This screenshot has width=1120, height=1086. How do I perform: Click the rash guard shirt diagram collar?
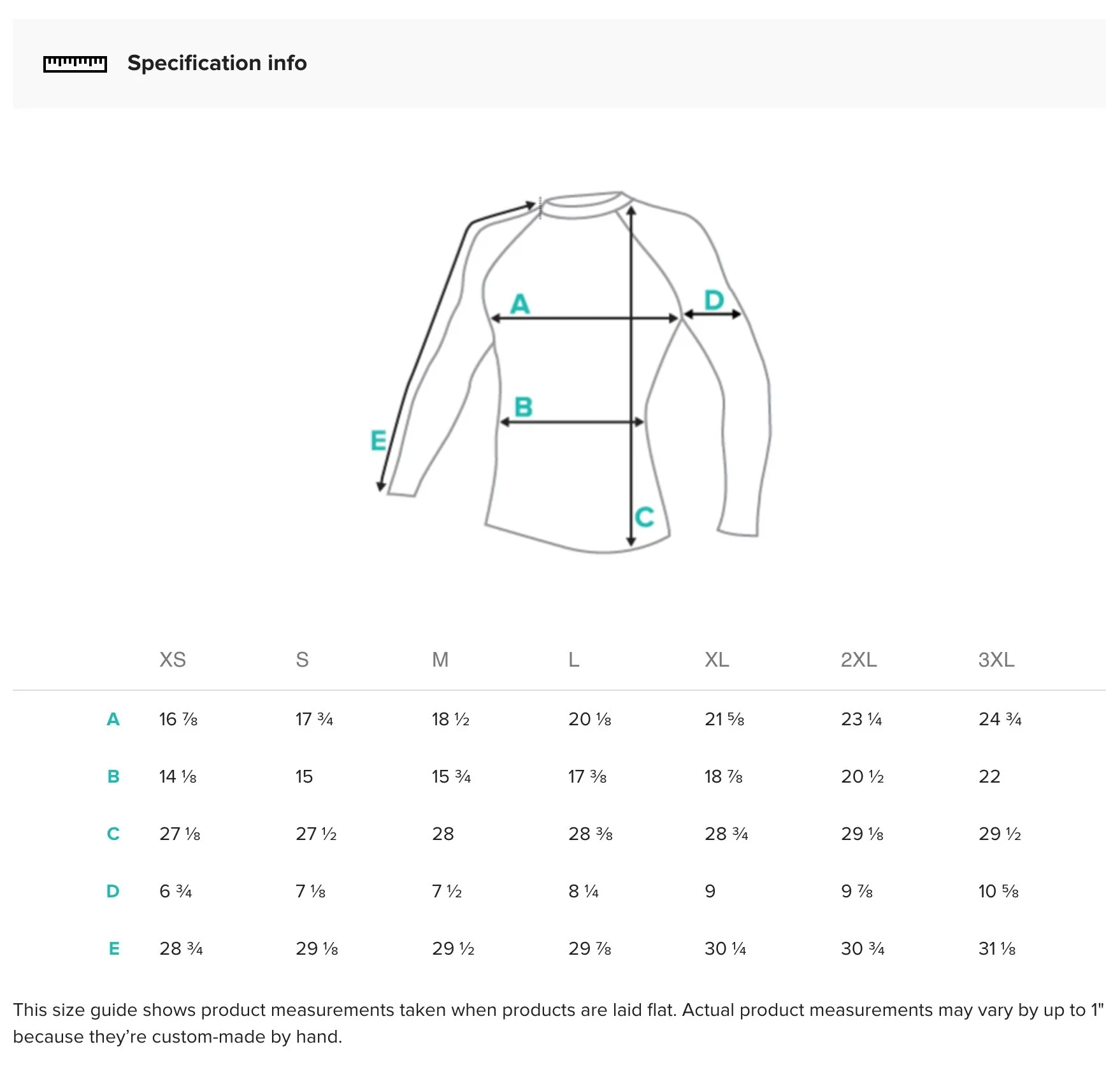tap(585, 205)
